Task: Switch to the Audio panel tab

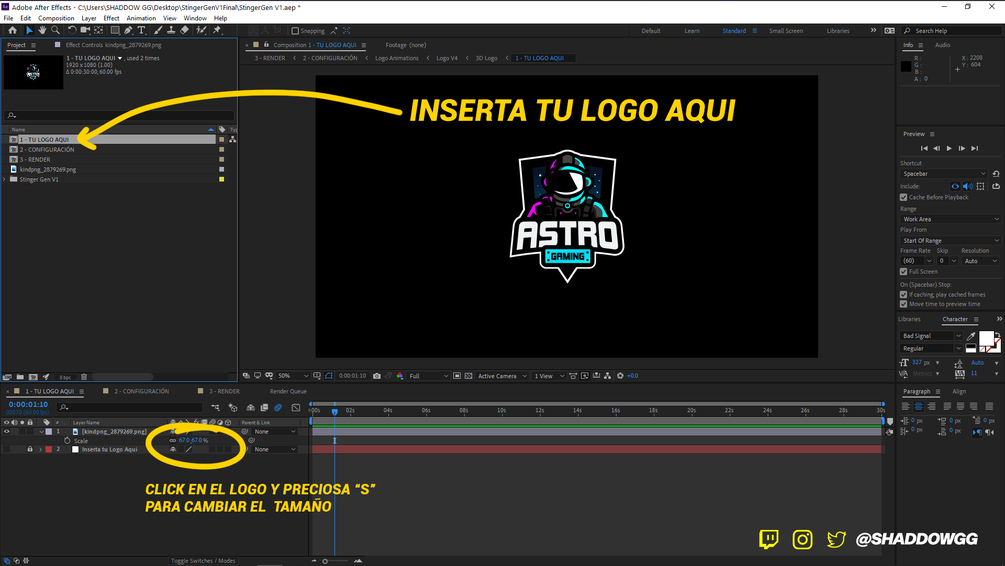Action: point(942,45)
